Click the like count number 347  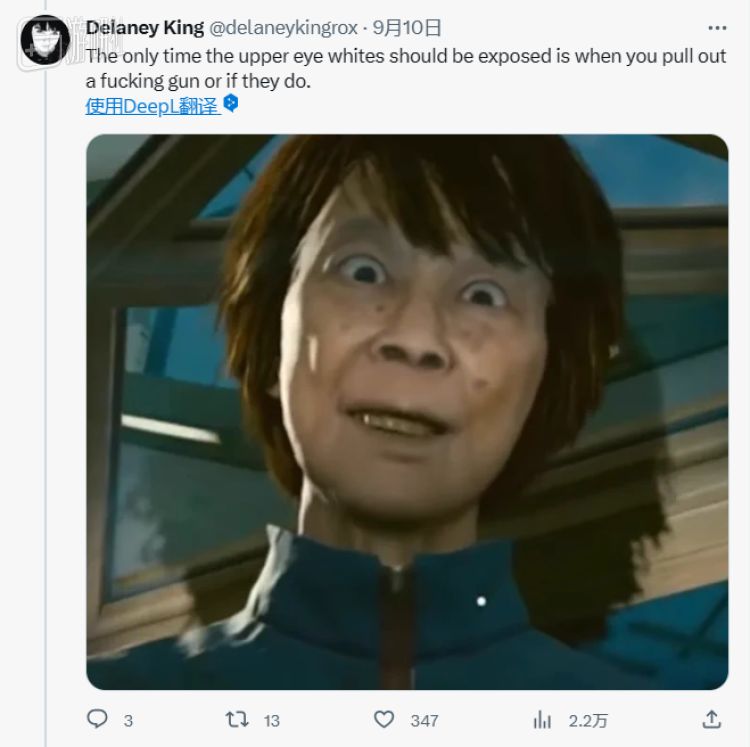(x=424, y=720)
